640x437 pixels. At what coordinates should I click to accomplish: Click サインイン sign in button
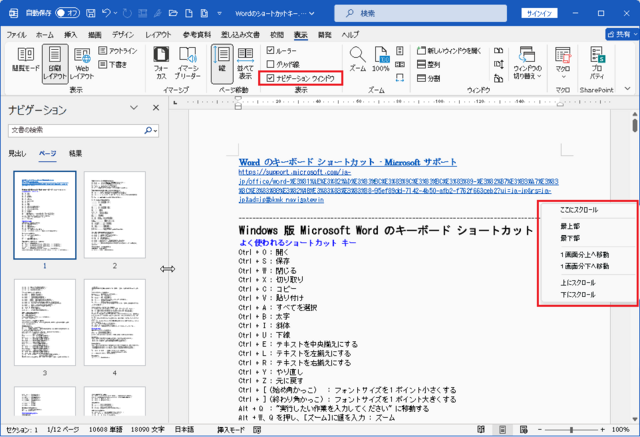click(539, 13)
